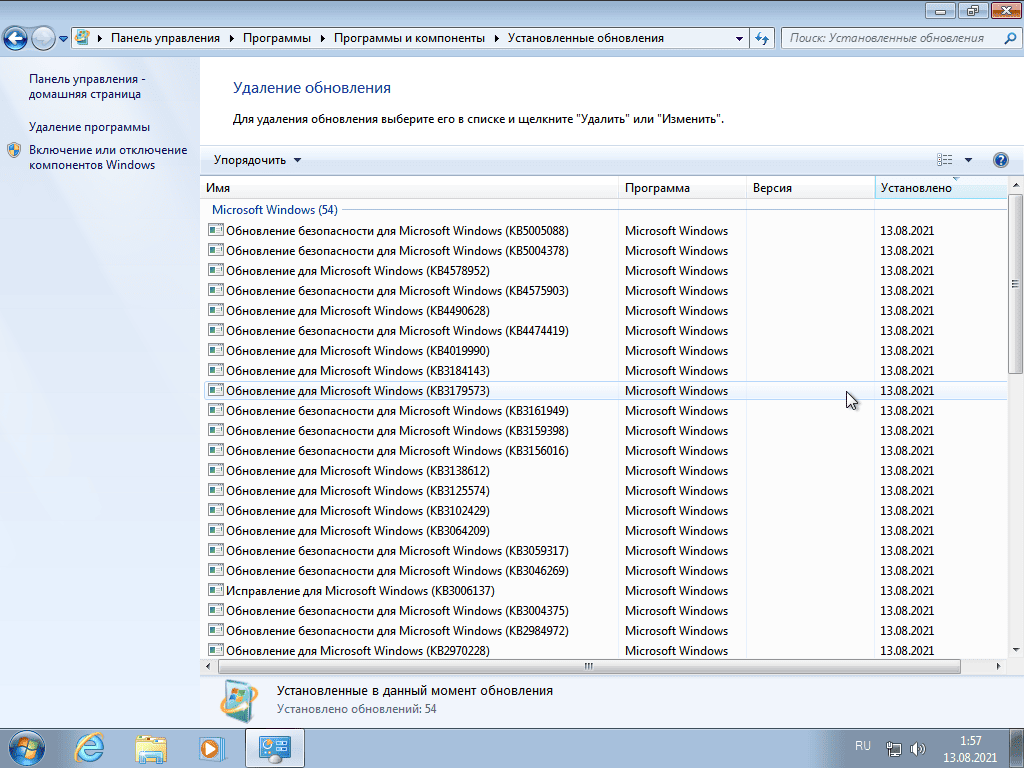Select the update row KB3125574

[x=605, y=490]
